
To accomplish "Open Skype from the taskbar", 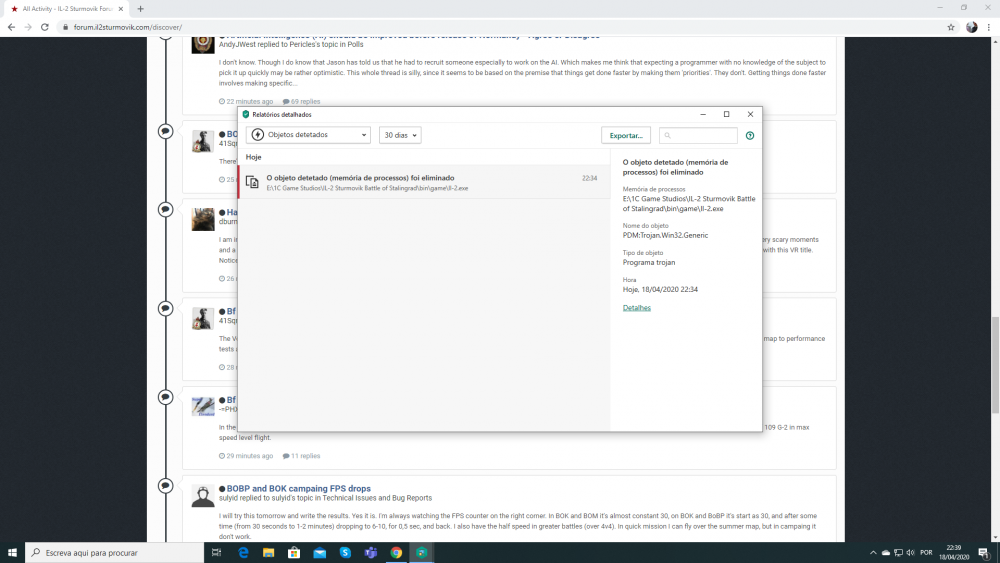I will click(345, 553).
